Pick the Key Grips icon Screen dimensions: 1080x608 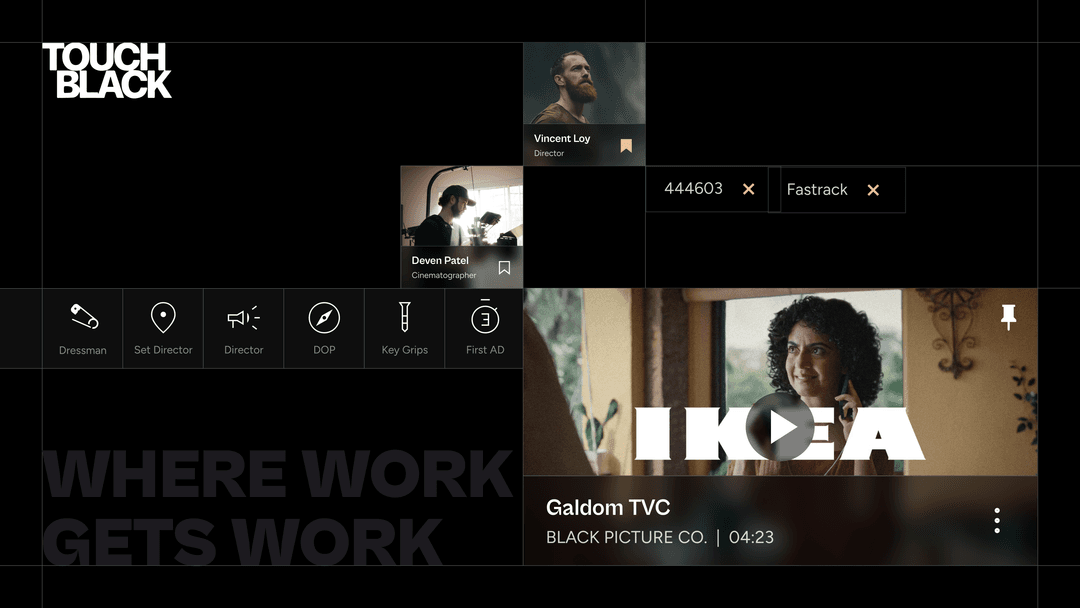click(404, 318)
